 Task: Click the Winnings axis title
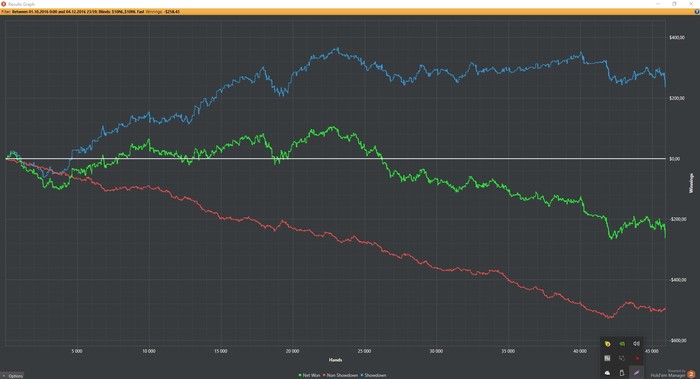pyautogui.click(x=692, y=183)
